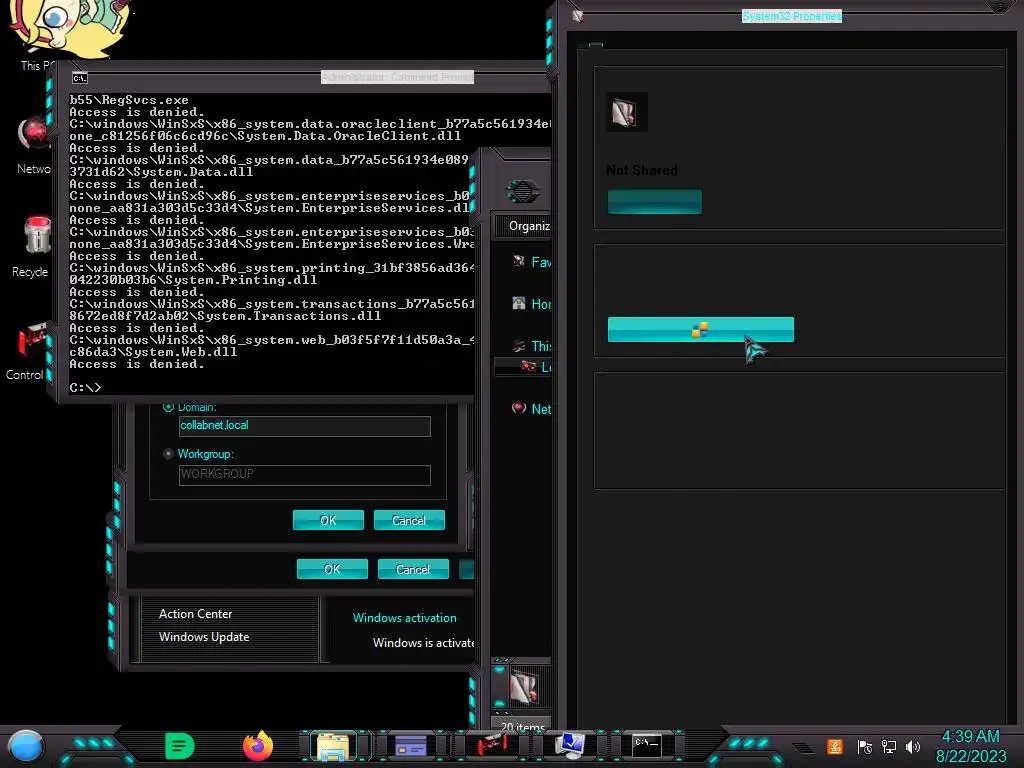The image size is (1024, 768).
Task: Click the Command Prompt window system icon
Action: [x=80, y=78]
